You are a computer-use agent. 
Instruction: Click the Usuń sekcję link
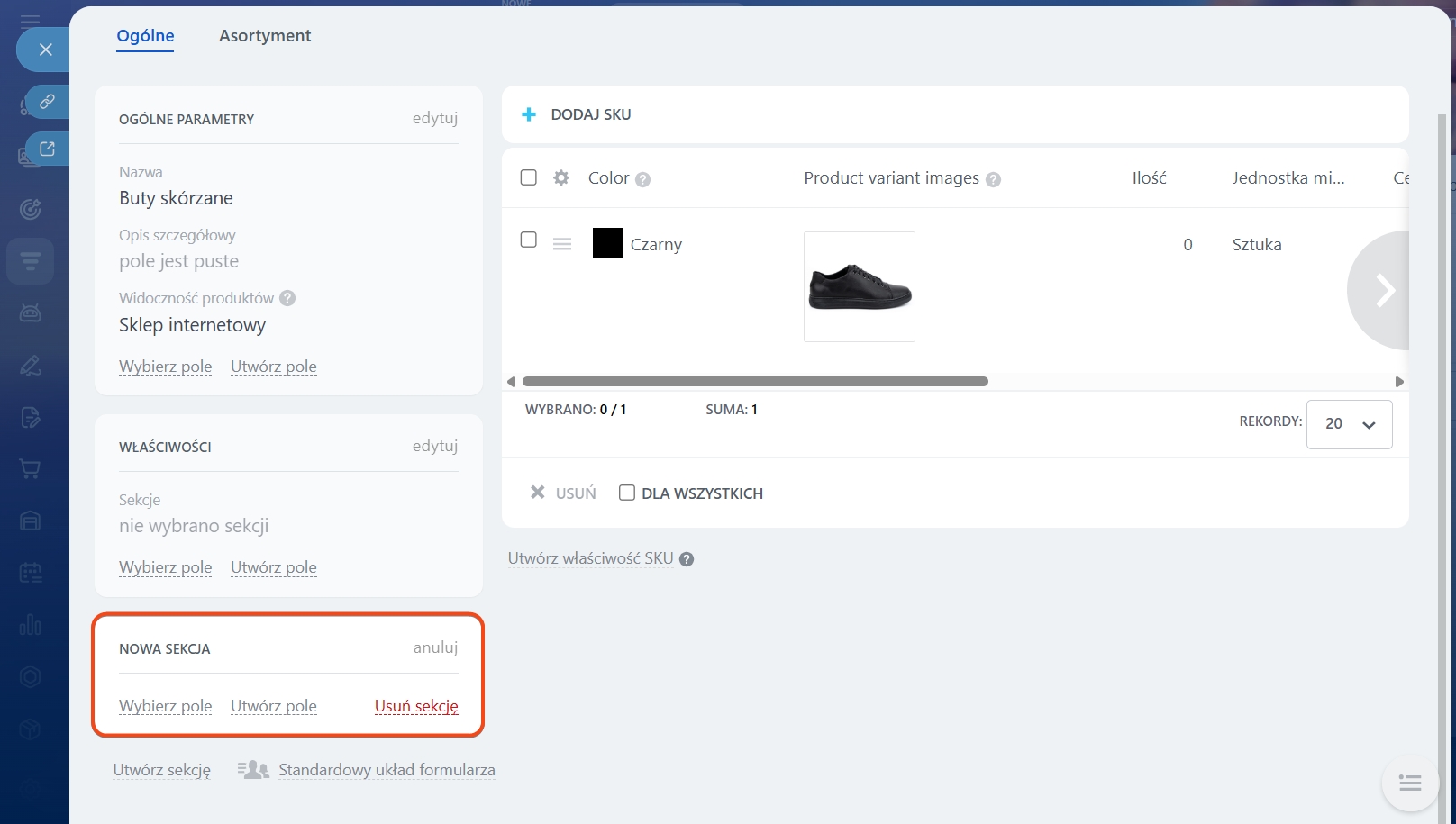pos(416,706)
